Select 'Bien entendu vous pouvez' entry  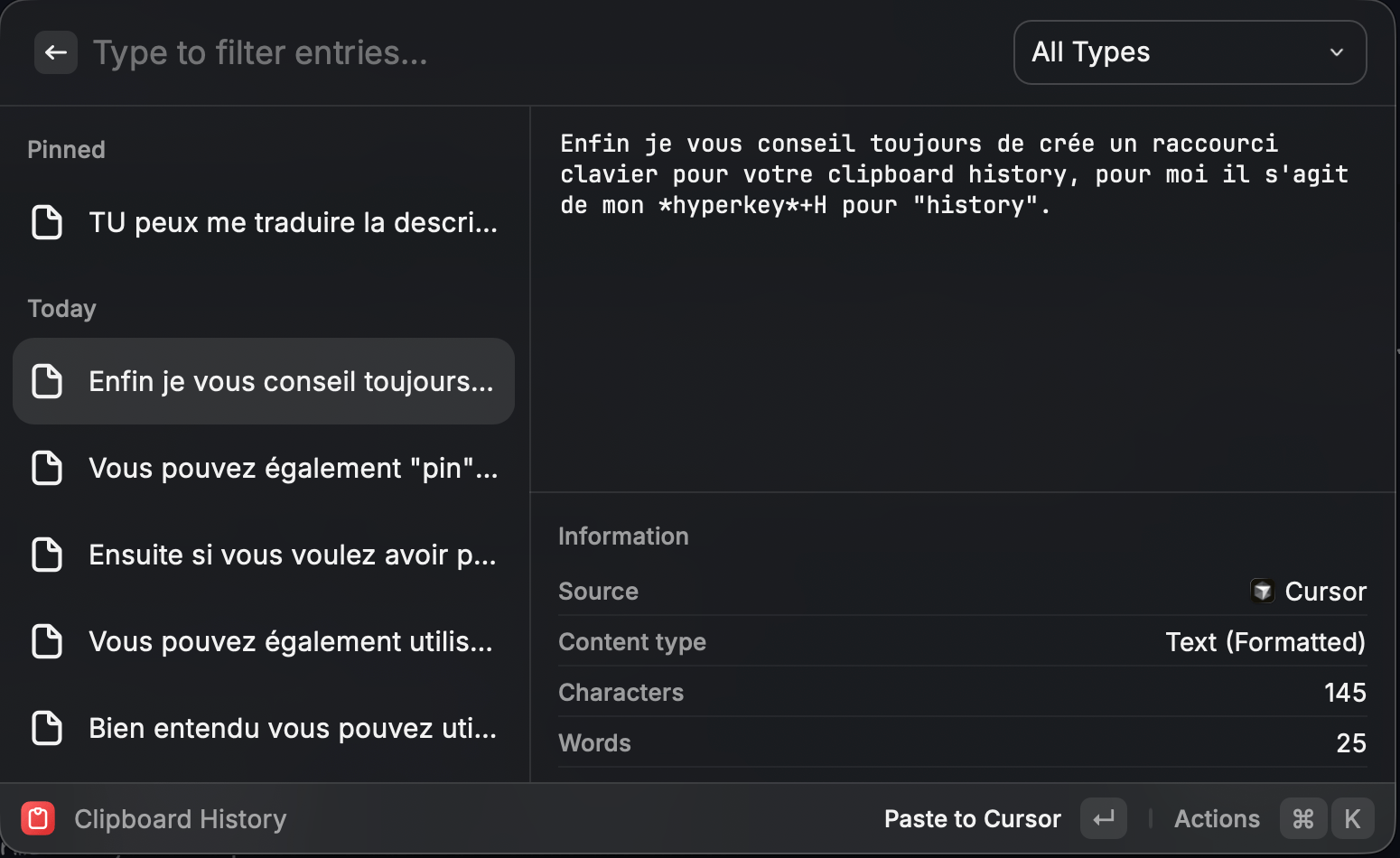[x=293, y=728]
